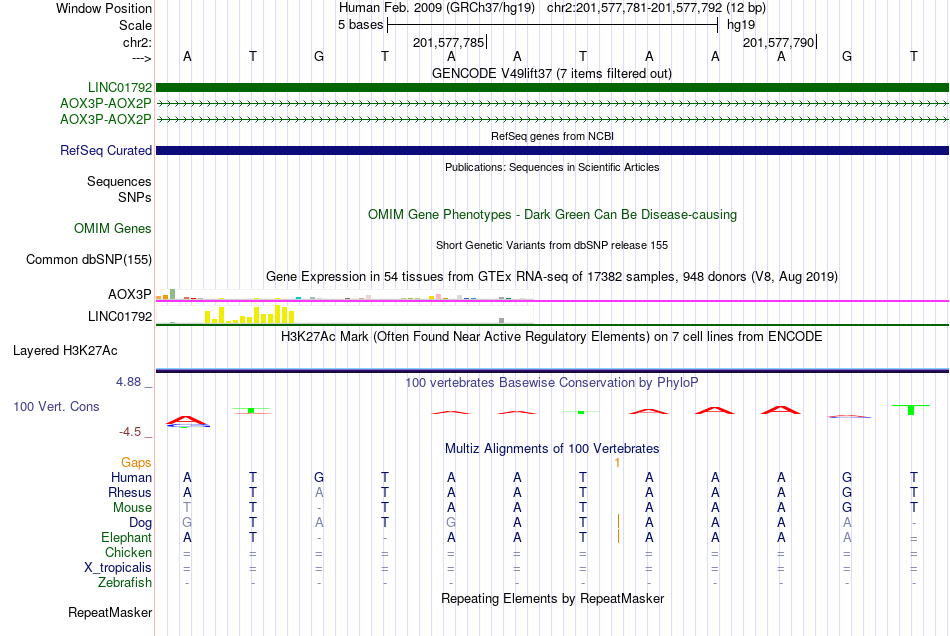
Task: Click the blue Layered H3K27Ac signal line
Action: (552, 370)
